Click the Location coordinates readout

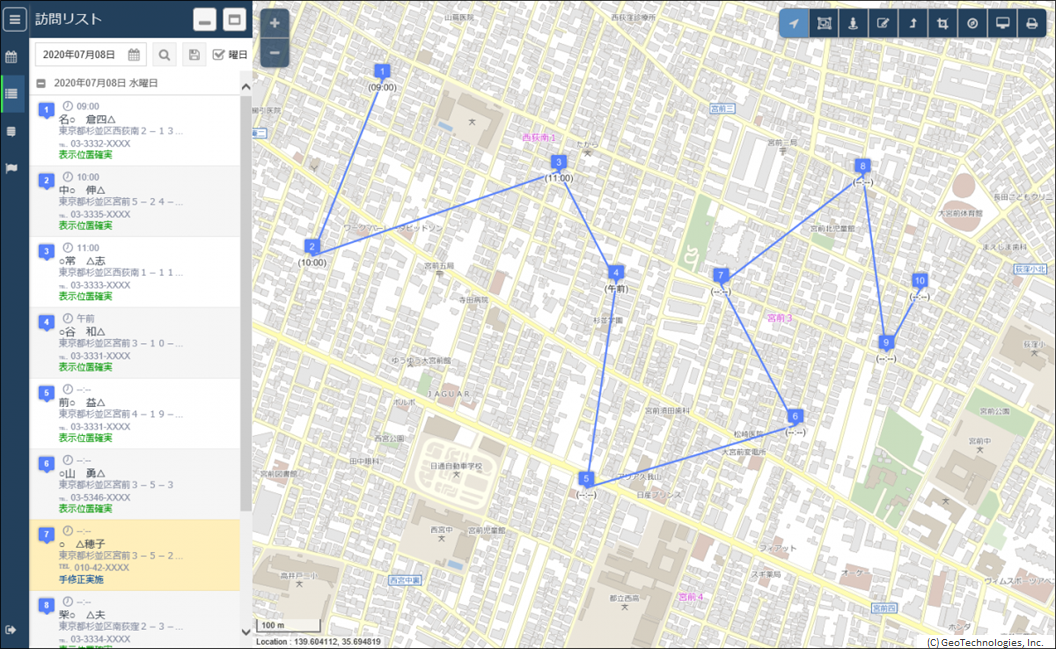pos(318,642)
